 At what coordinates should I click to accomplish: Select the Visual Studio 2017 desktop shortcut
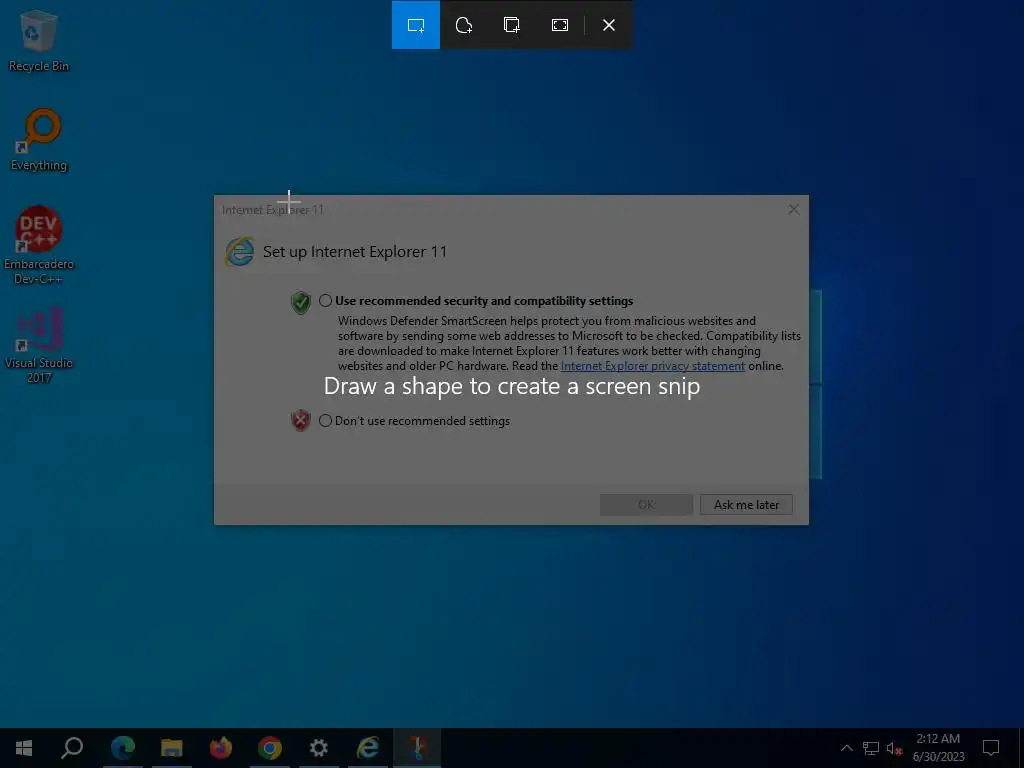pos(39,345)
